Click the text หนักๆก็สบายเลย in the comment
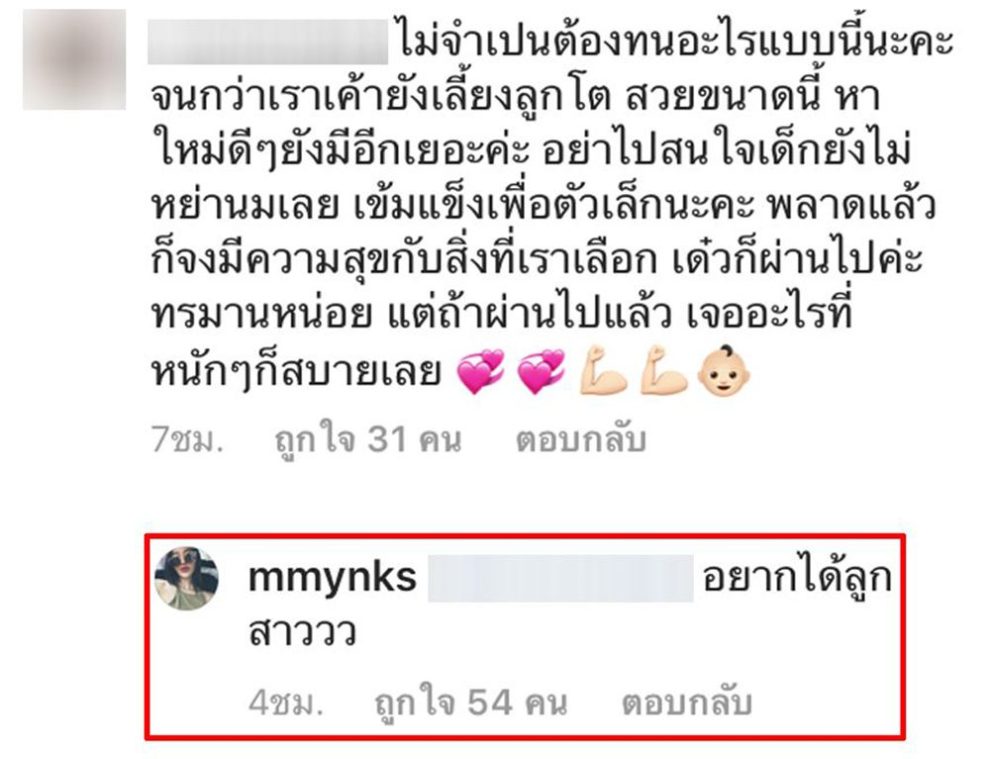990x759 pixels. pyautogui.click(x=295, y=371)
